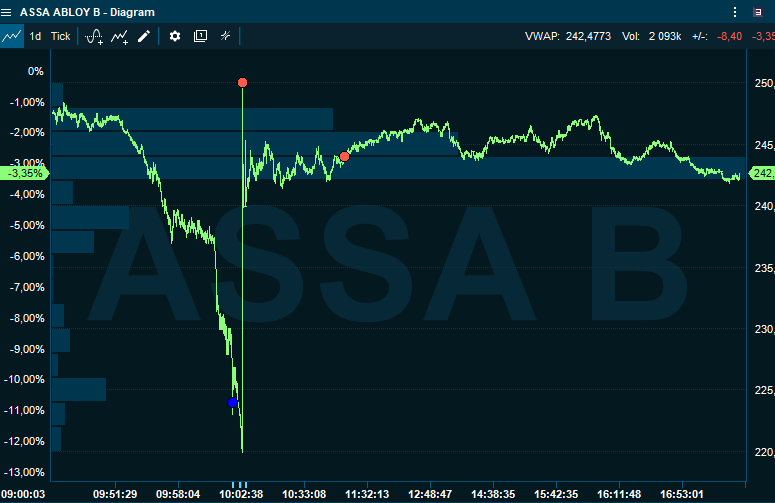The width and height of the screenshot is (775, 503).
Task: Select the blue marker near the chart low
Action: (x=233, y=403)
